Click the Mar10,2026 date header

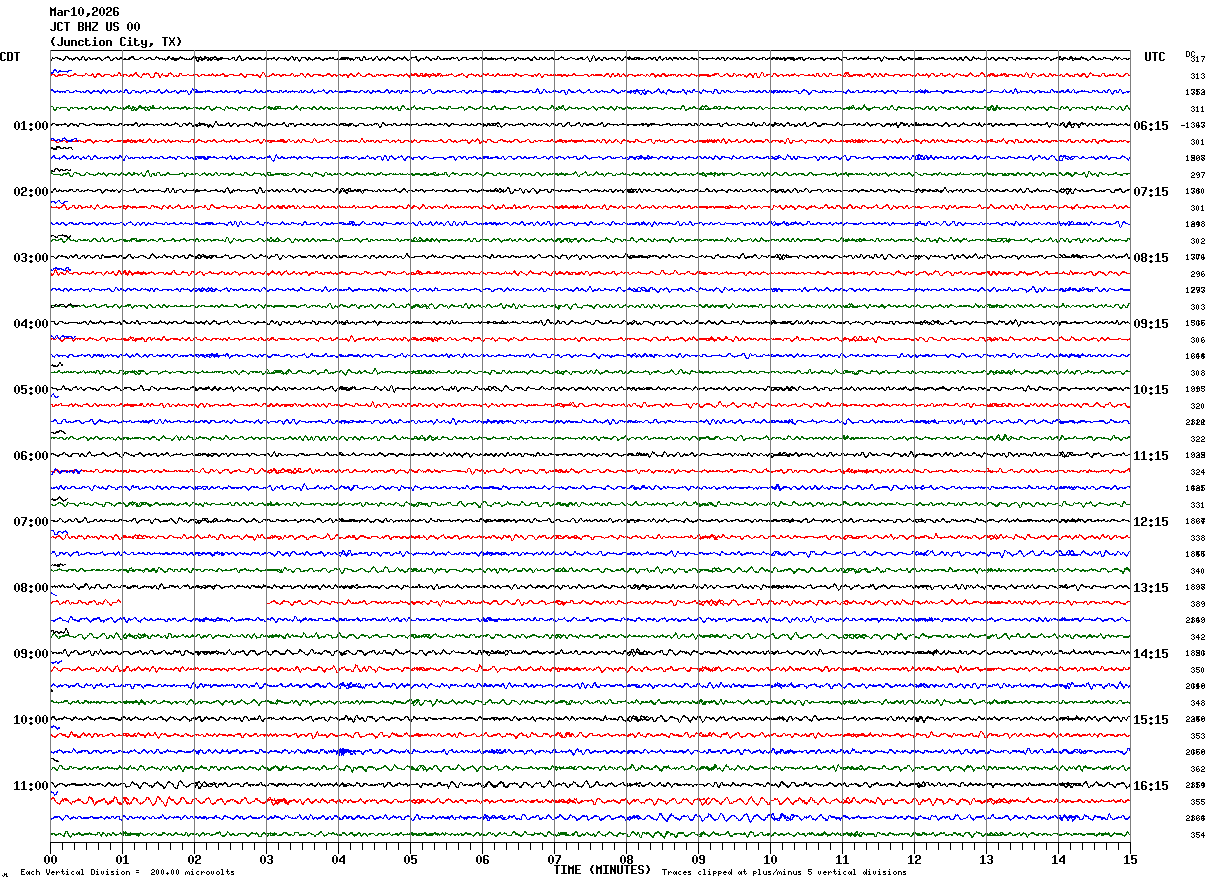tap(84, 12)
